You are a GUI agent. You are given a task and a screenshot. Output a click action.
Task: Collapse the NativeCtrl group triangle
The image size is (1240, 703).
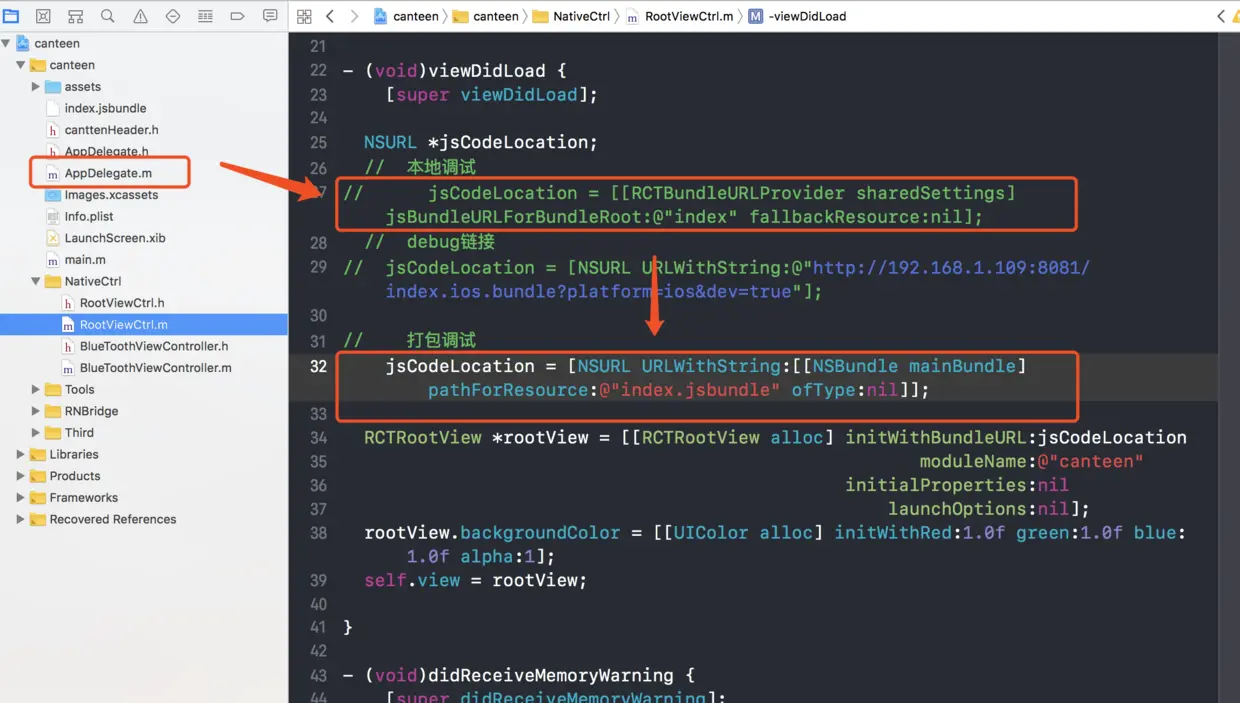(36, 281)
